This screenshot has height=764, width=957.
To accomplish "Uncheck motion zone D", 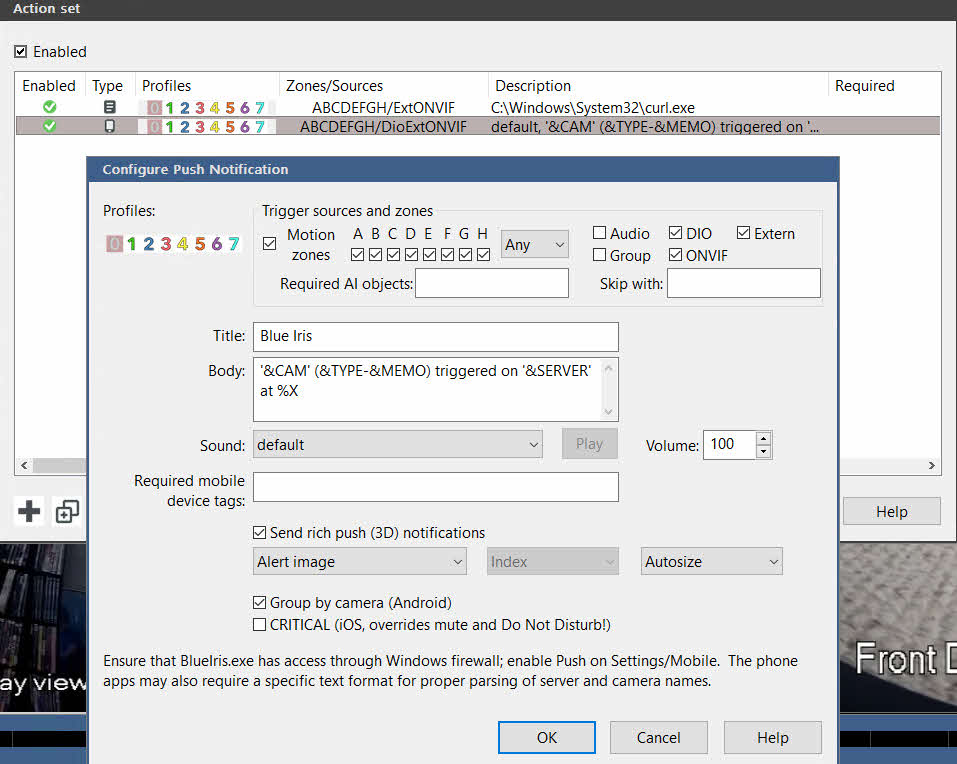I will [x=411, y=254].
